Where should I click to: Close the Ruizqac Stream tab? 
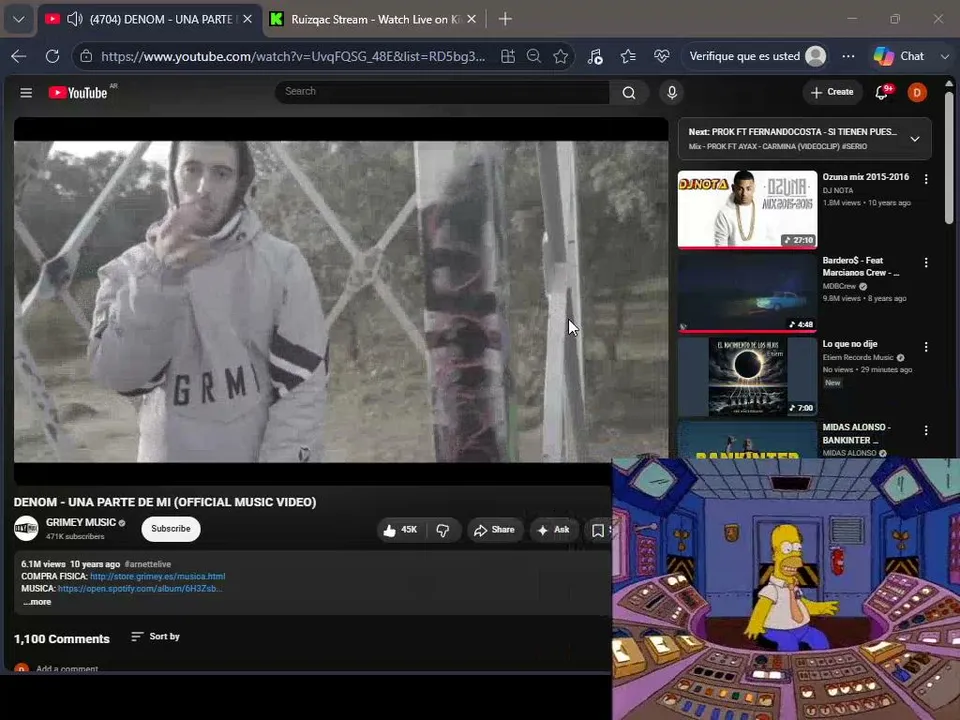(471, 19)
